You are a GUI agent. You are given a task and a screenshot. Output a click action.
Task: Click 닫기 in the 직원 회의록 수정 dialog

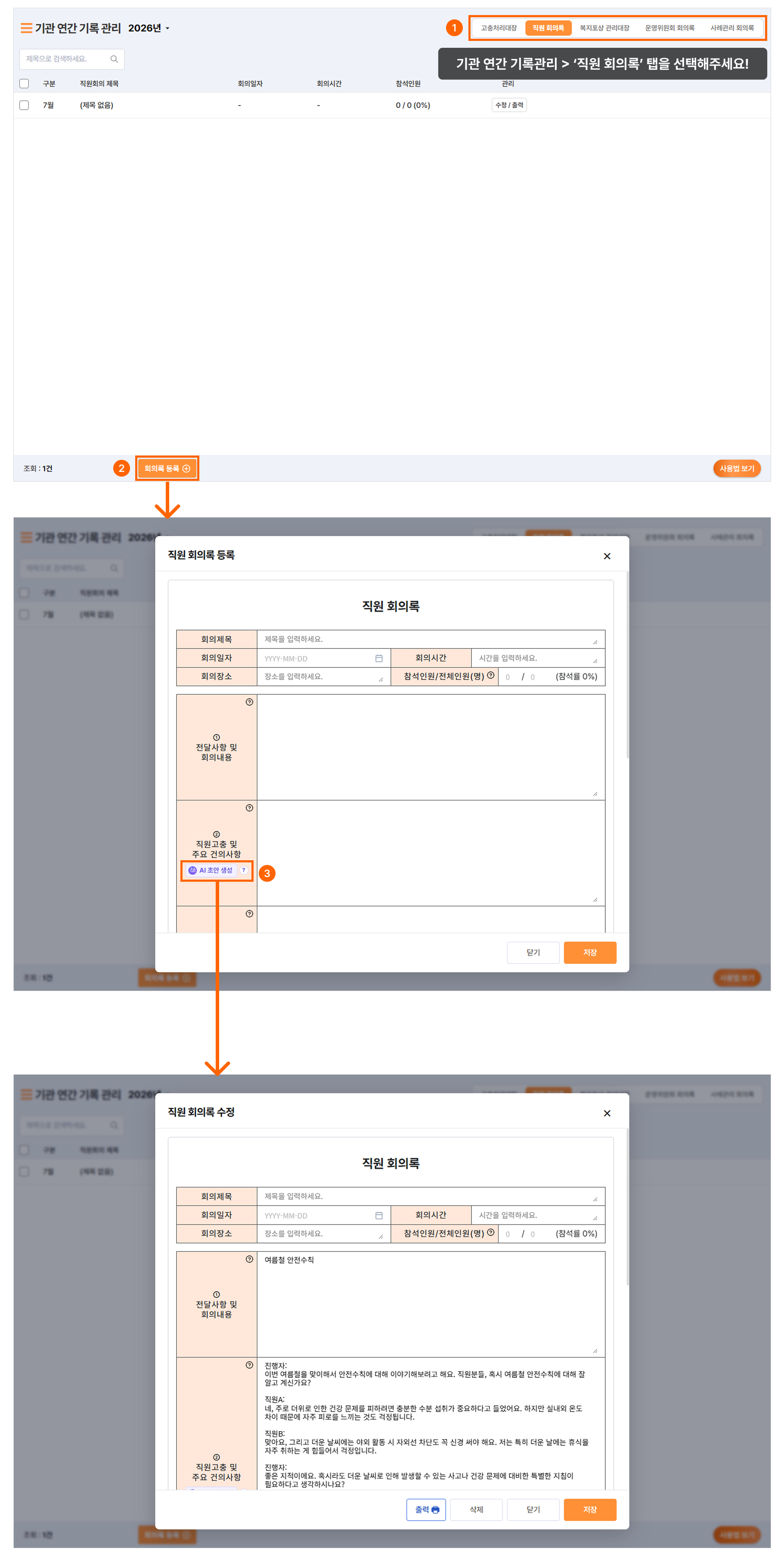point(533,1510)
